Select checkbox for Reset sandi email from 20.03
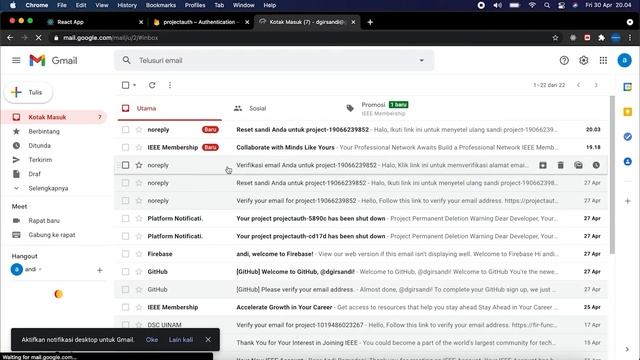This screenshot has height=360, width=640. coord(125,130)
